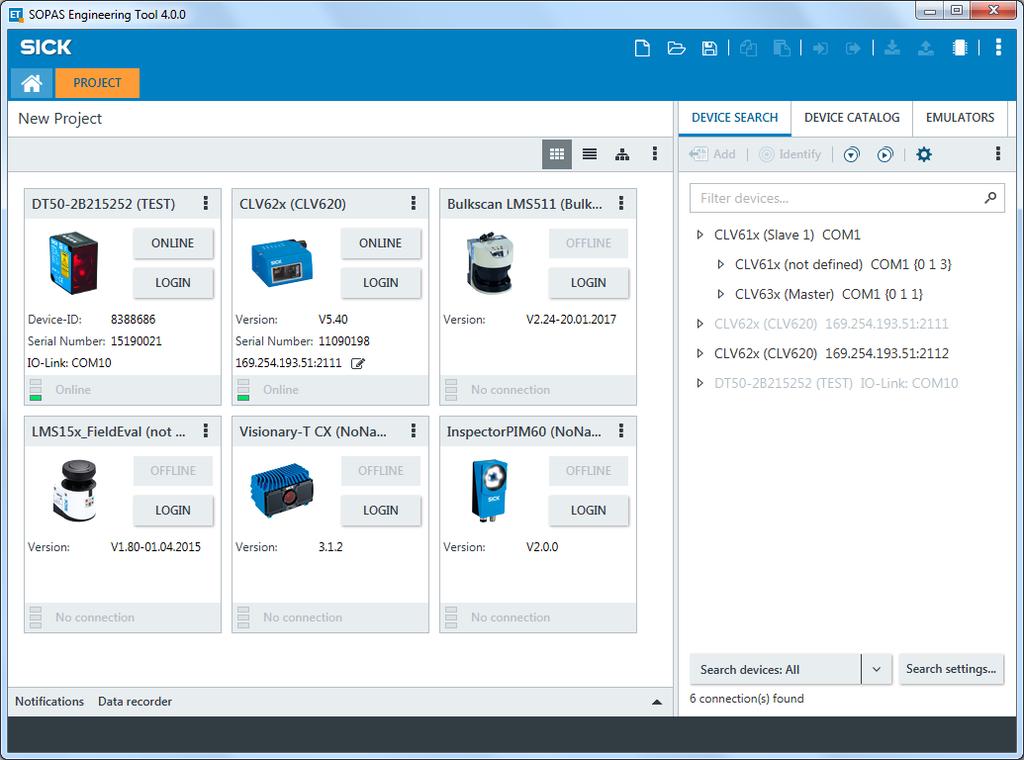Open project view options three-dot menu
Viewport: 1024px width, 760px height.
pos(654,154)
